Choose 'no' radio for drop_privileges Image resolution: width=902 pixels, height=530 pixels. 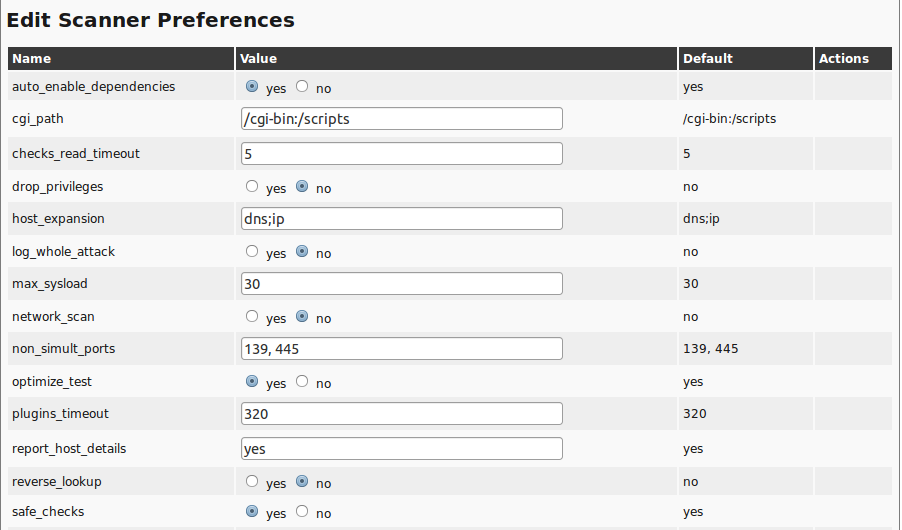click(x=302, y=187)
